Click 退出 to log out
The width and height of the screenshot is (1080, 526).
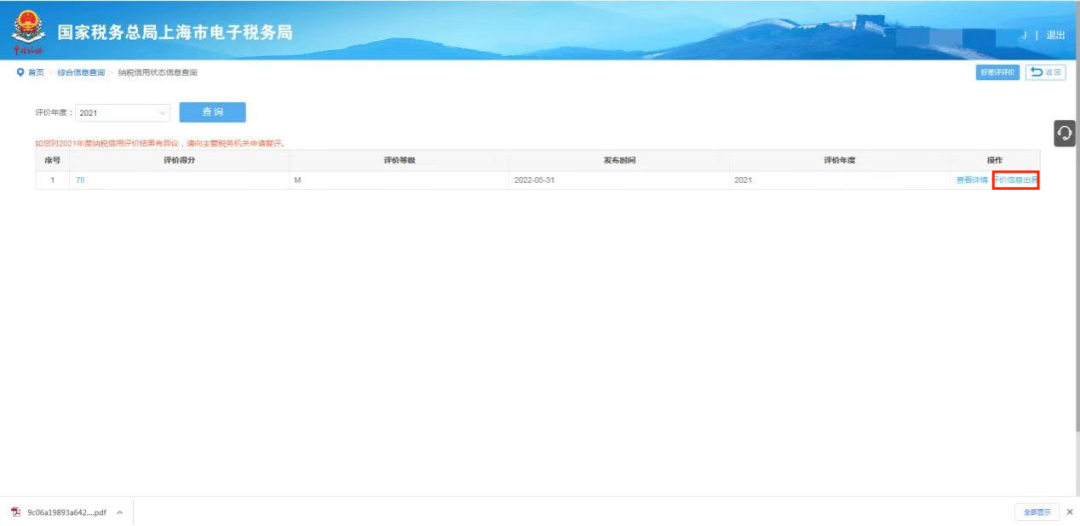point(1055,35)
